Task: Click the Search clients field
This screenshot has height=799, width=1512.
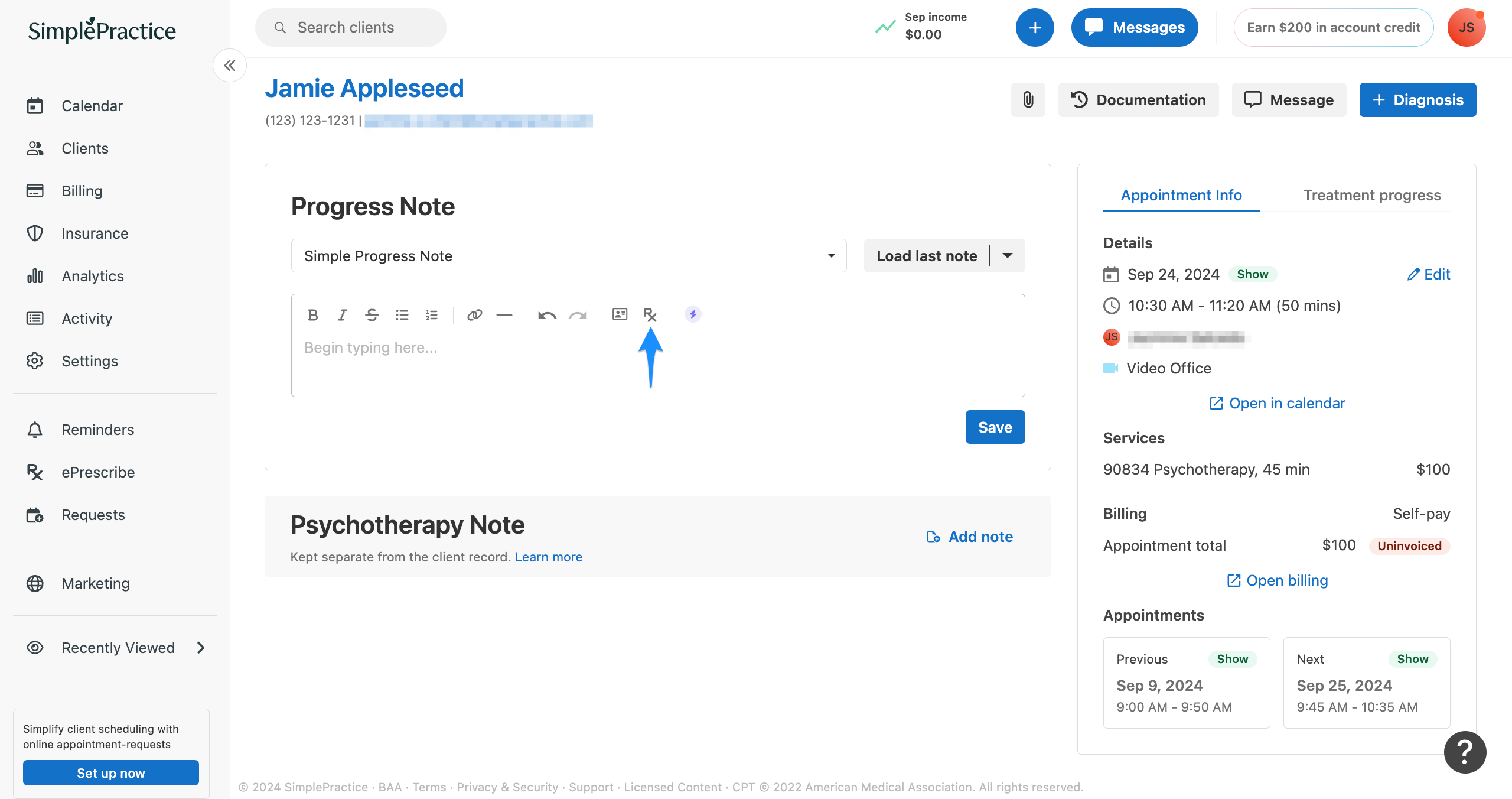Action: [350, 27]
